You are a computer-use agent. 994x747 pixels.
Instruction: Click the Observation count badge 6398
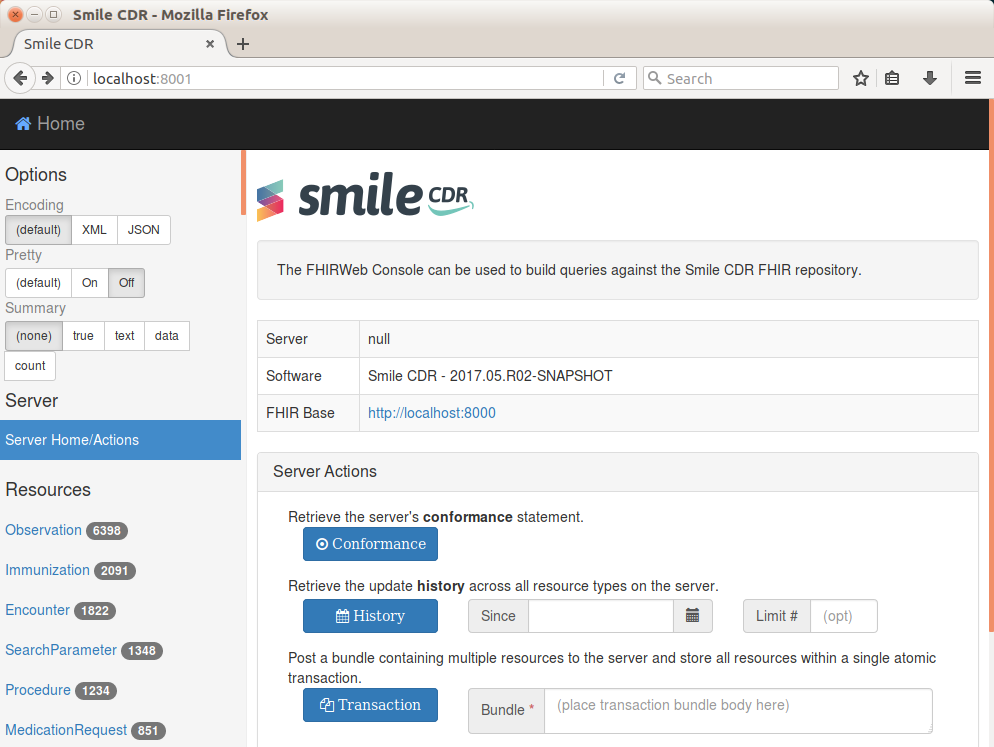coord(106,531)
